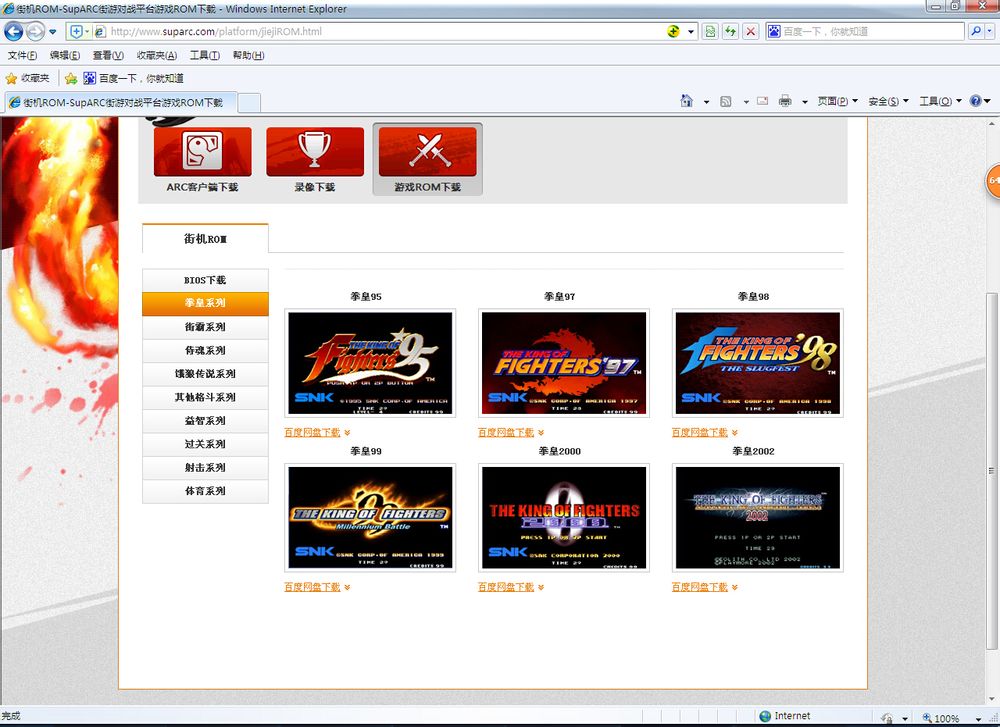Open the 帮助(H) menu

249,55
